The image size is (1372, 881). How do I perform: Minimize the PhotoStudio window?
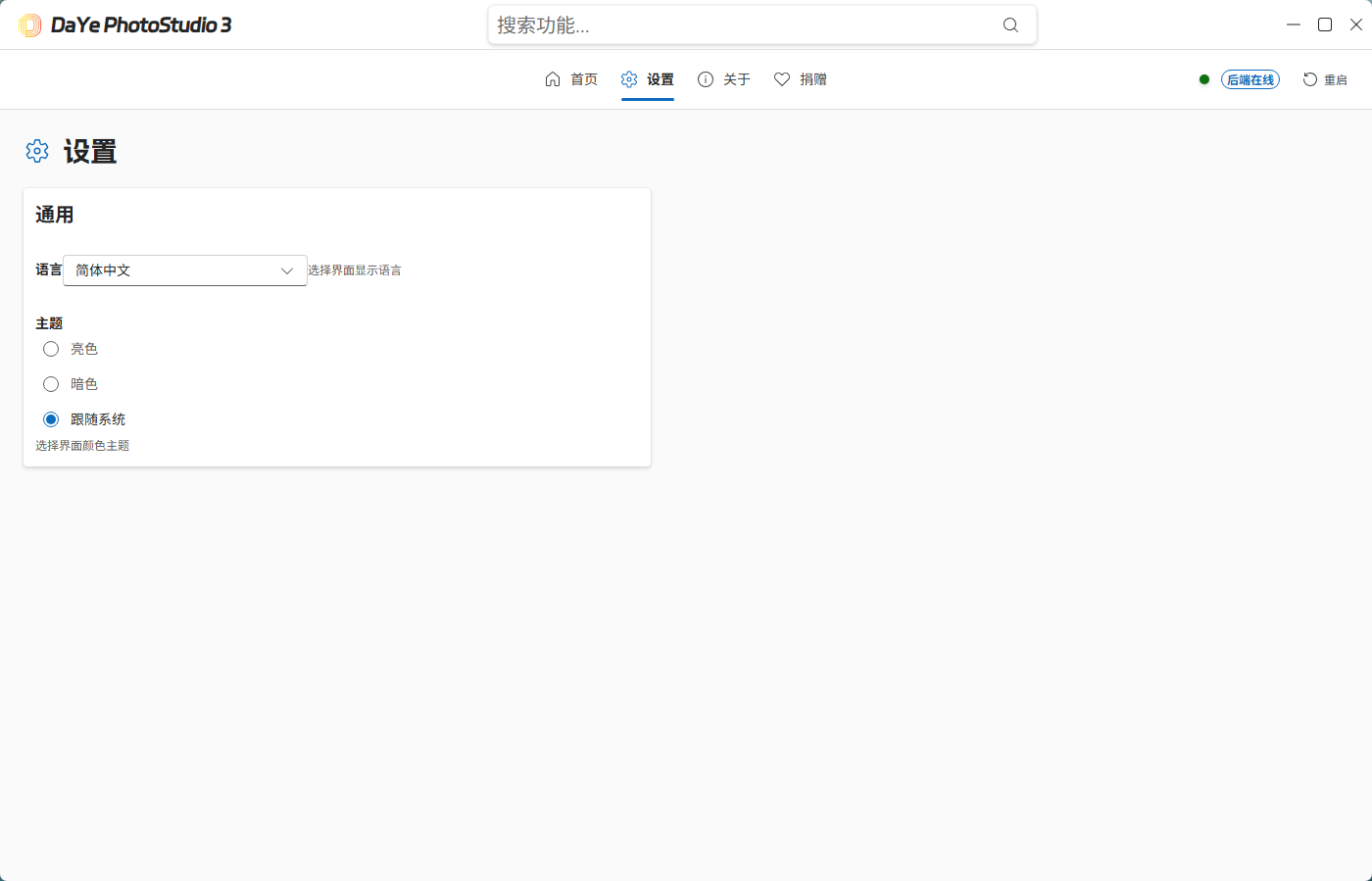[x=1294, y=24]
